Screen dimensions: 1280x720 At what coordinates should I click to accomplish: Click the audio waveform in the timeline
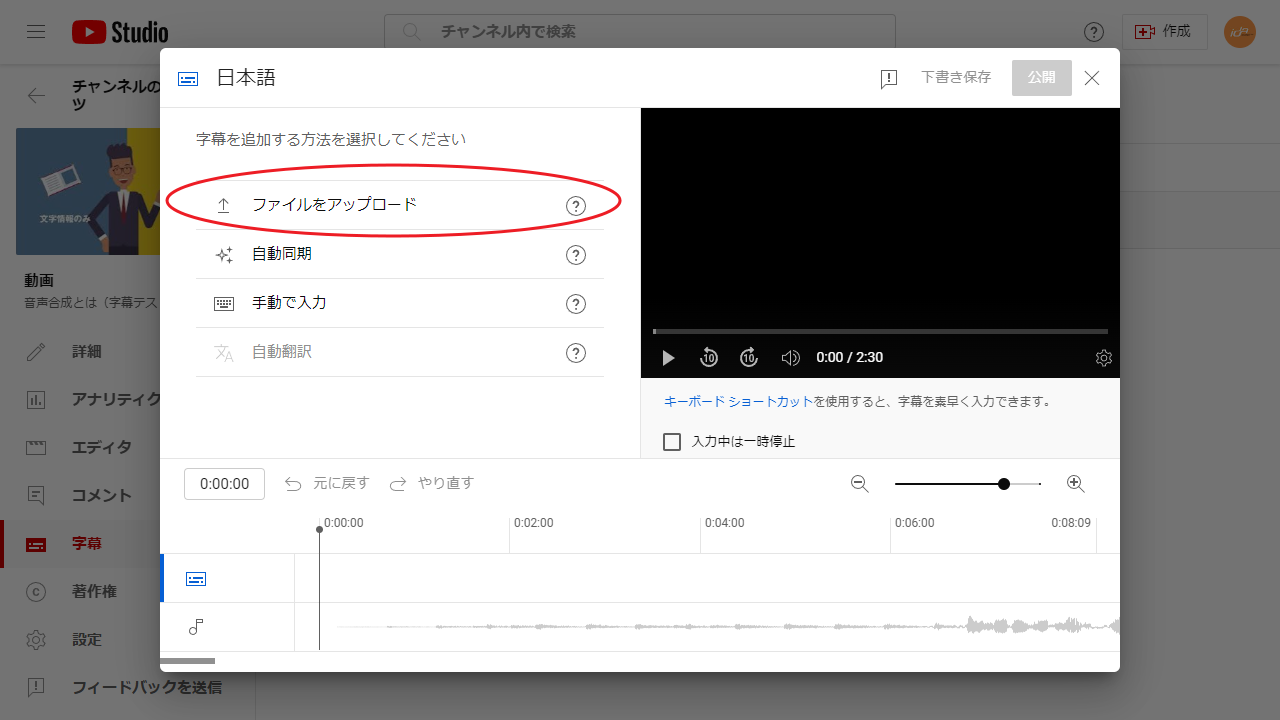(730, 627)
